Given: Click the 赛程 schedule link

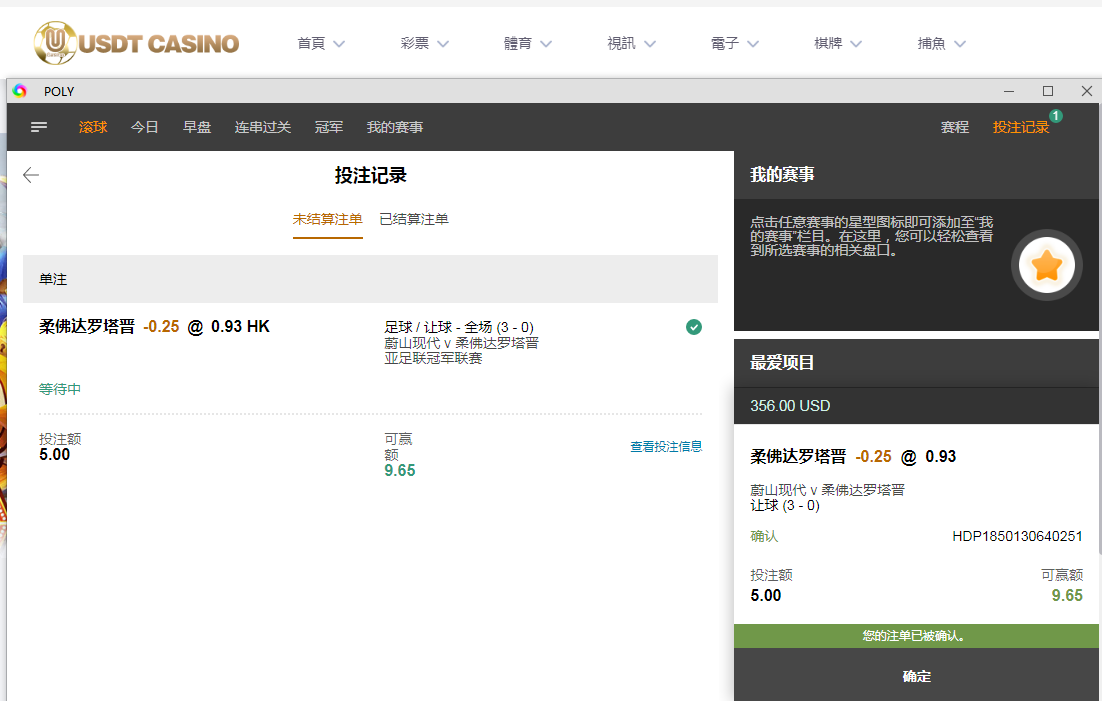Looking at the screenshot, I should coord(955,127).
